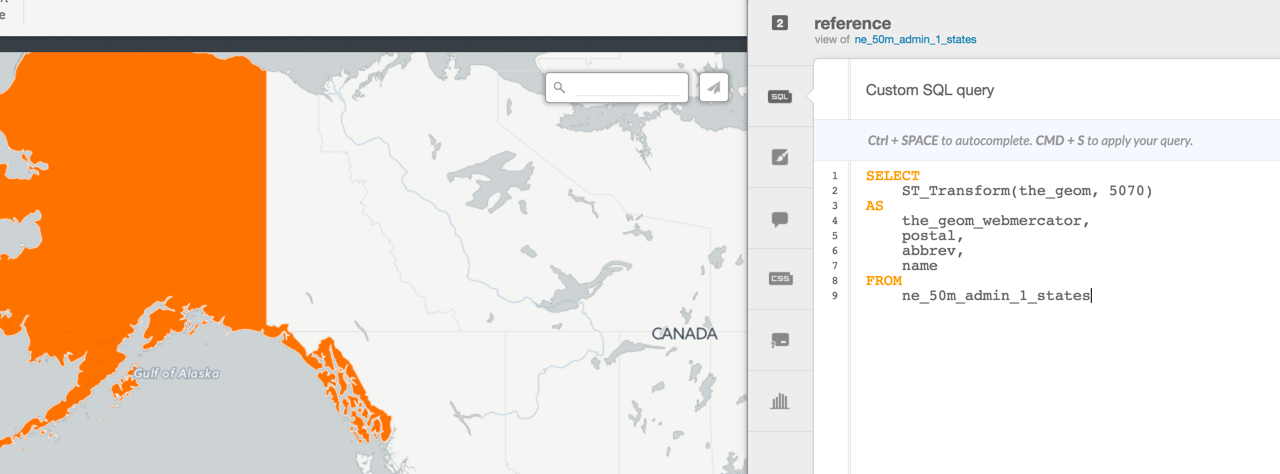
Task: Click the FROM keyword in the query
Action: (x=884, y=281)
